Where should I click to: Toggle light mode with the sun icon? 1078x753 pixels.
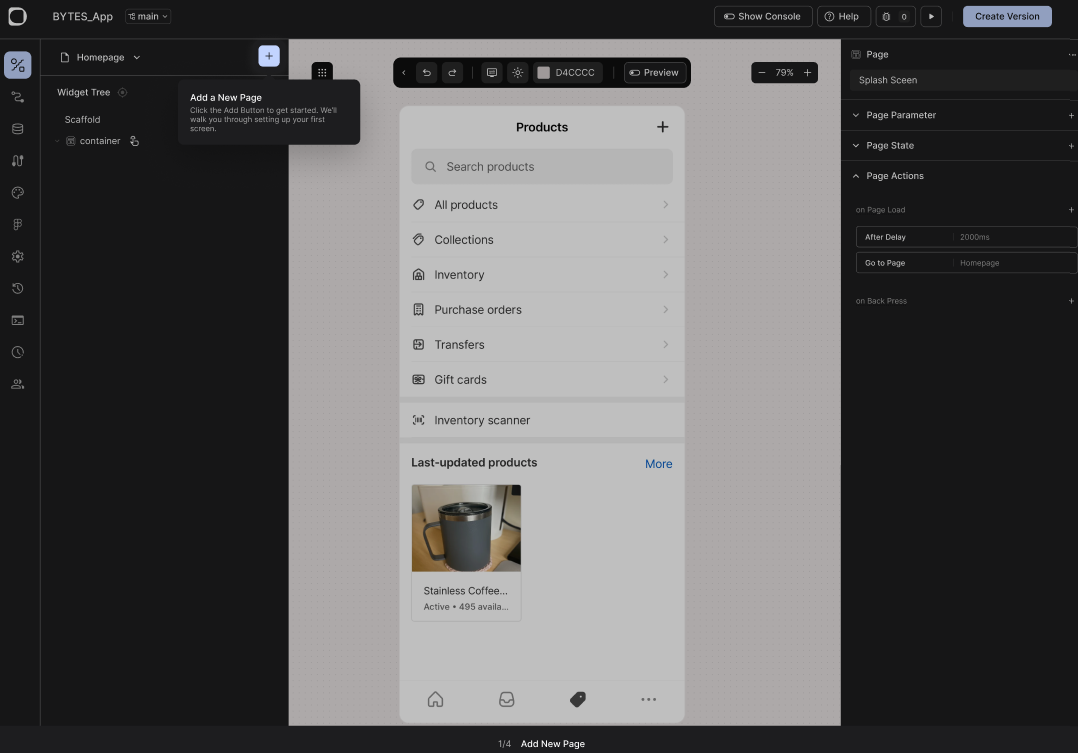(518, 72)
